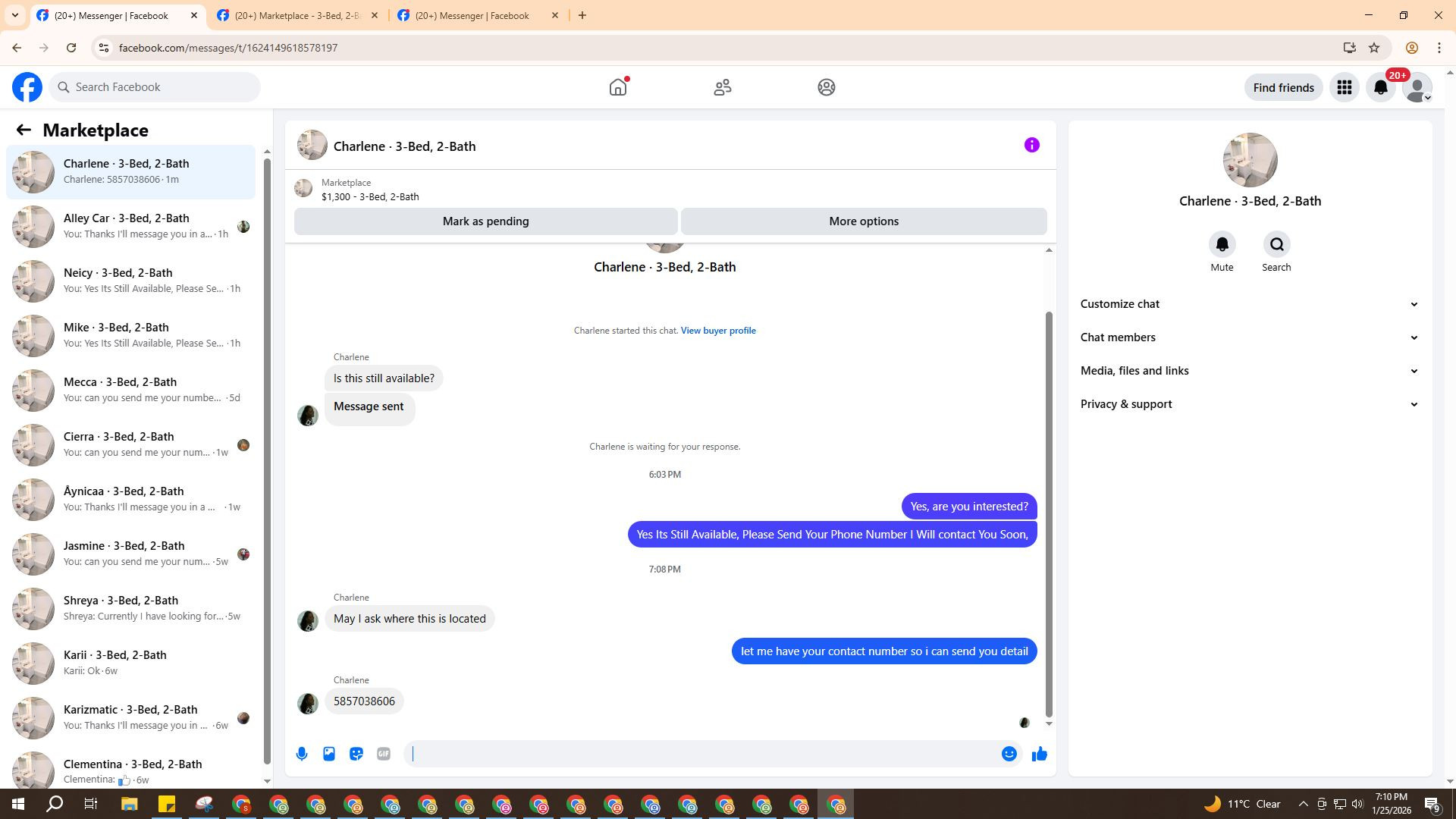The height and width of the screenshot is (819, 1456).
Task: Open the taskbar clock and date
Action: 1391,804
